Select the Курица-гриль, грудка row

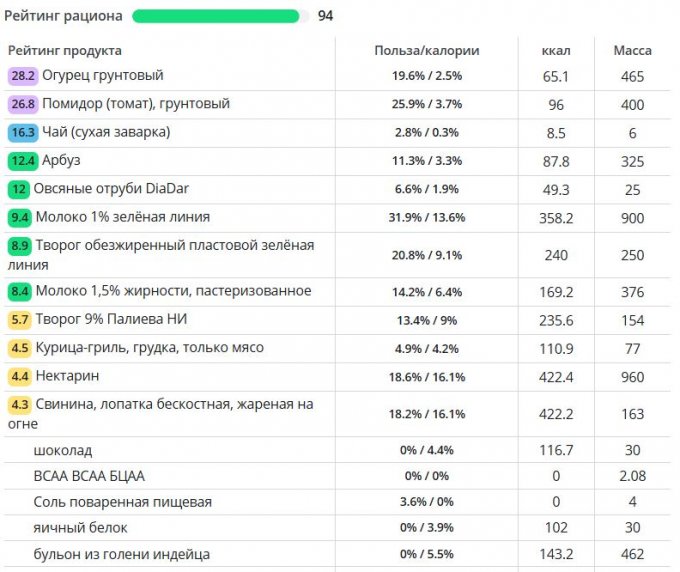150,348
